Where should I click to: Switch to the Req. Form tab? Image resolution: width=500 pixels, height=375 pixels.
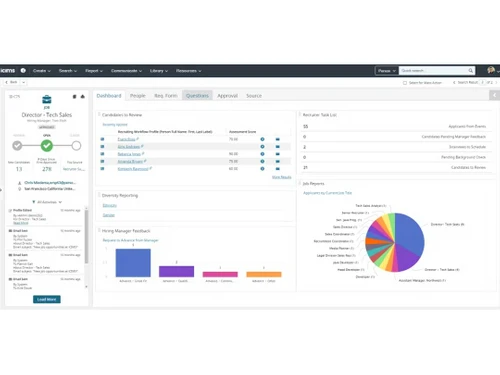pos(166,96)
